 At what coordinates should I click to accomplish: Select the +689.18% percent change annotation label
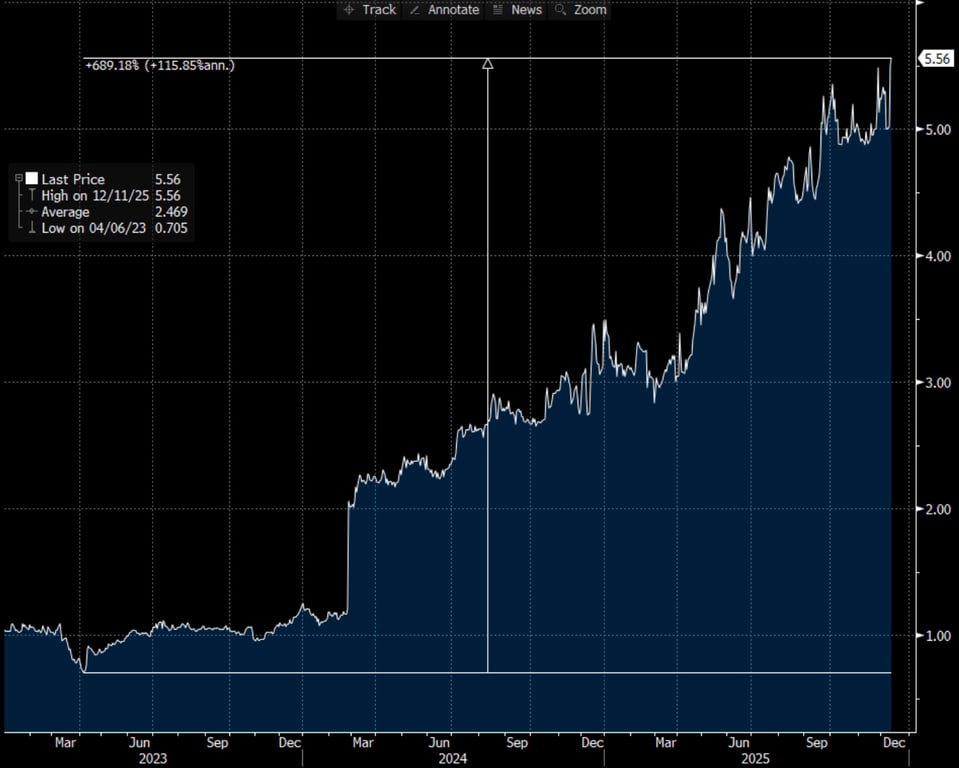[x=161, y=65]
